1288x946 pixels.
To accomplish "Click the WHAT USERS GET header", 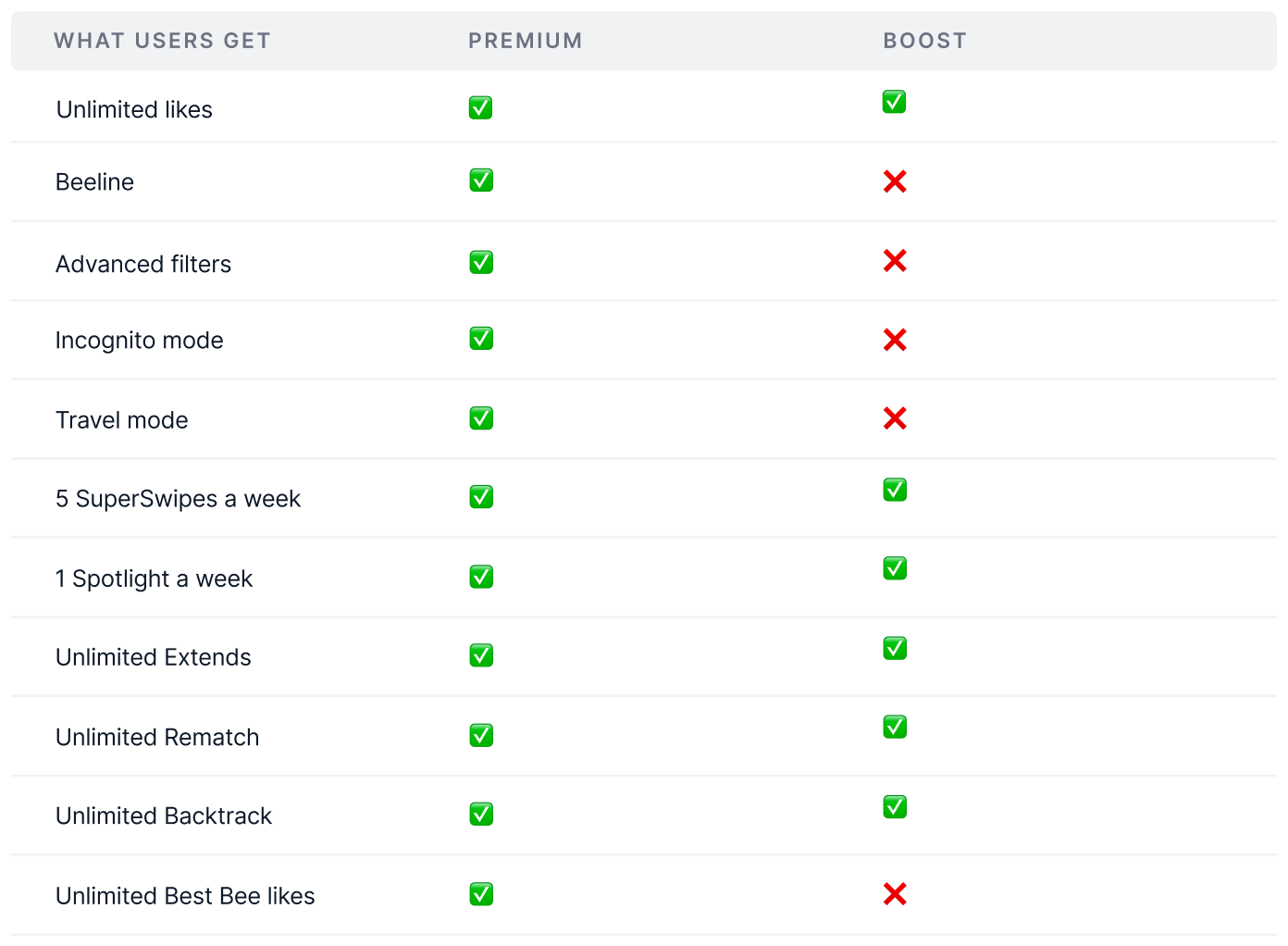I will (163, 41).
